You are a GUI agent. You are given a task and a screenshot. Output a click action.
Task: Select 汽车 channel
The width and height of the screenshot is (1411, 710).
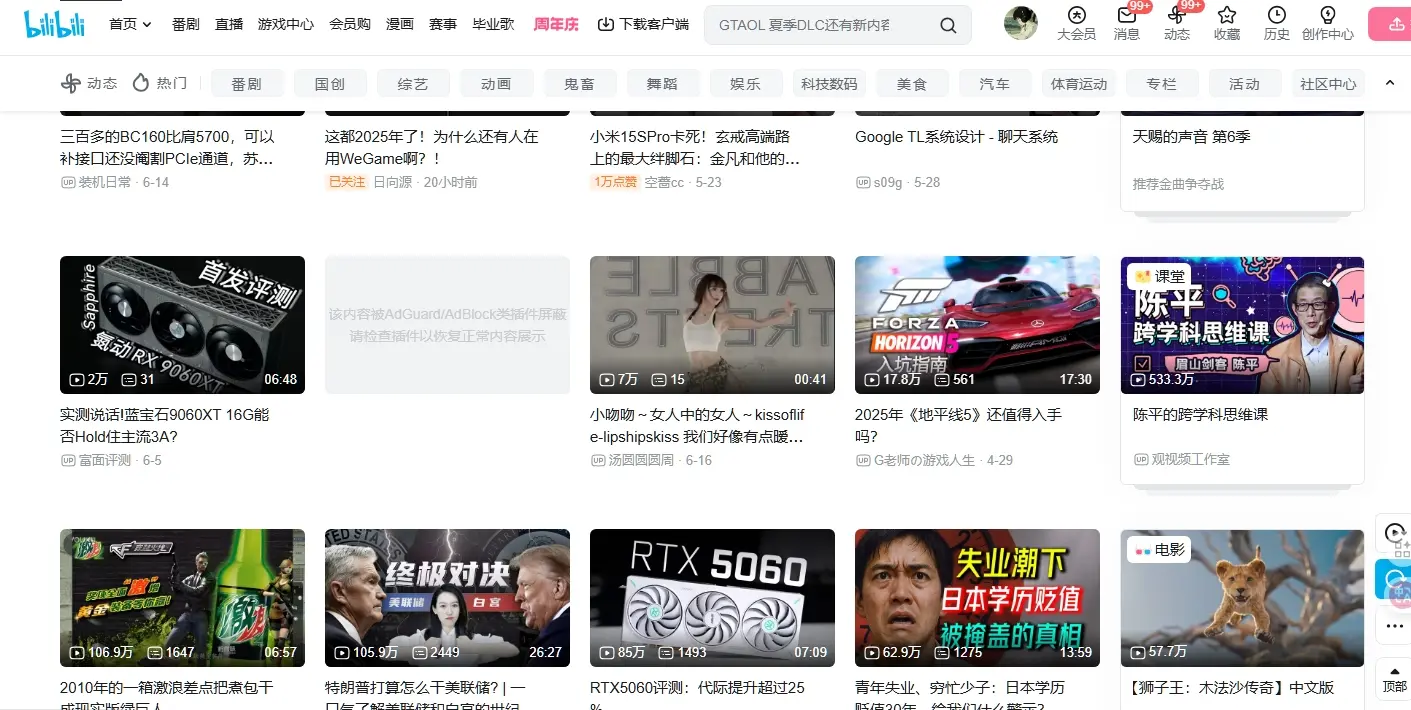click(995, 84)
